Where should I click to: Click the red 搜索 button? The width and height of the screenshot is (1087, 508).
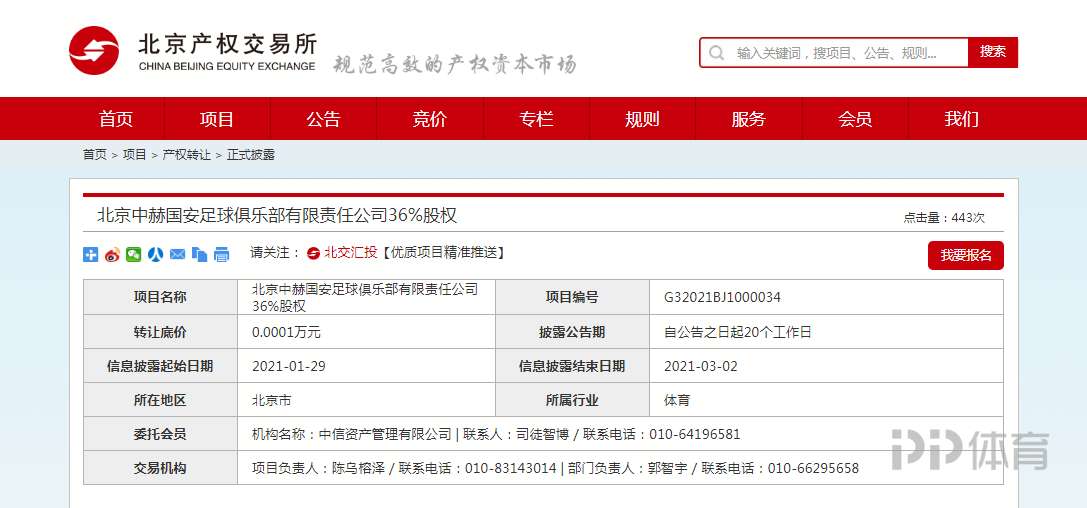[993, 53]
